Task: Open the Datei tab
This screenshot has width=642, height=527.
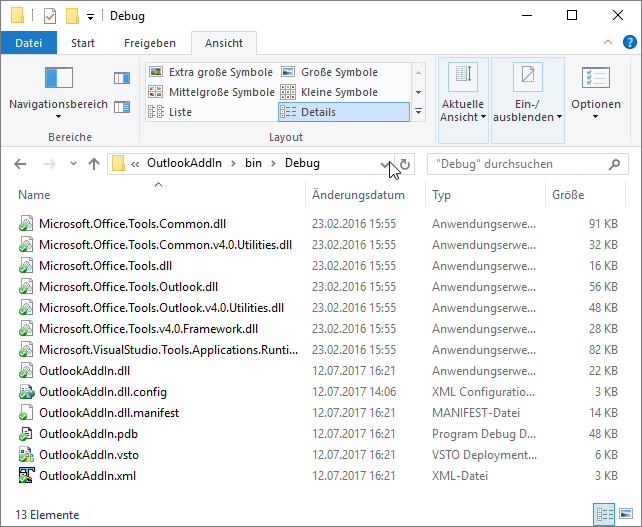Action: 29,43
